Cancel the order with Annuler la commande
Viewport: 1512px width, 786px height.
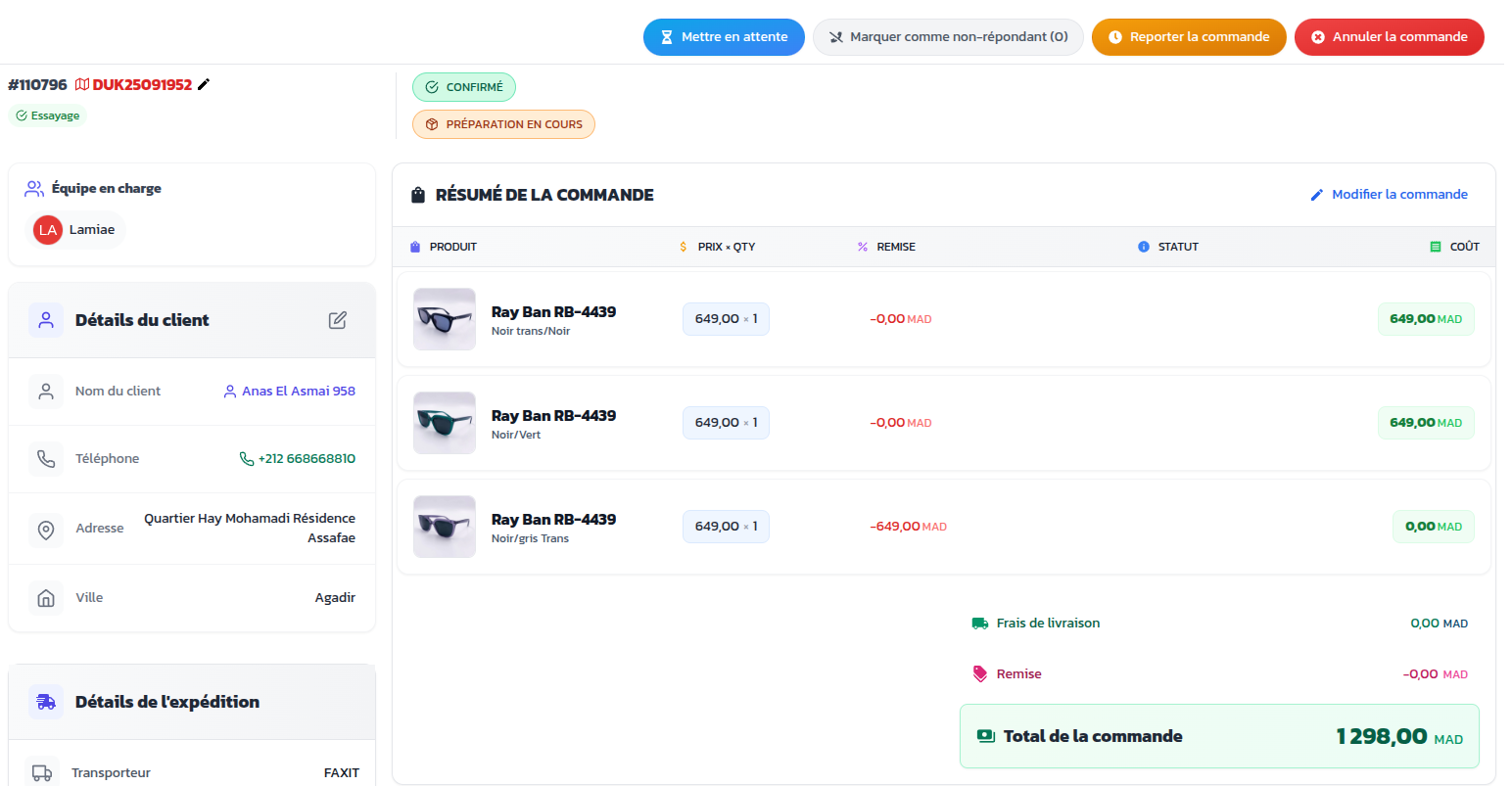click(1389, 37)
